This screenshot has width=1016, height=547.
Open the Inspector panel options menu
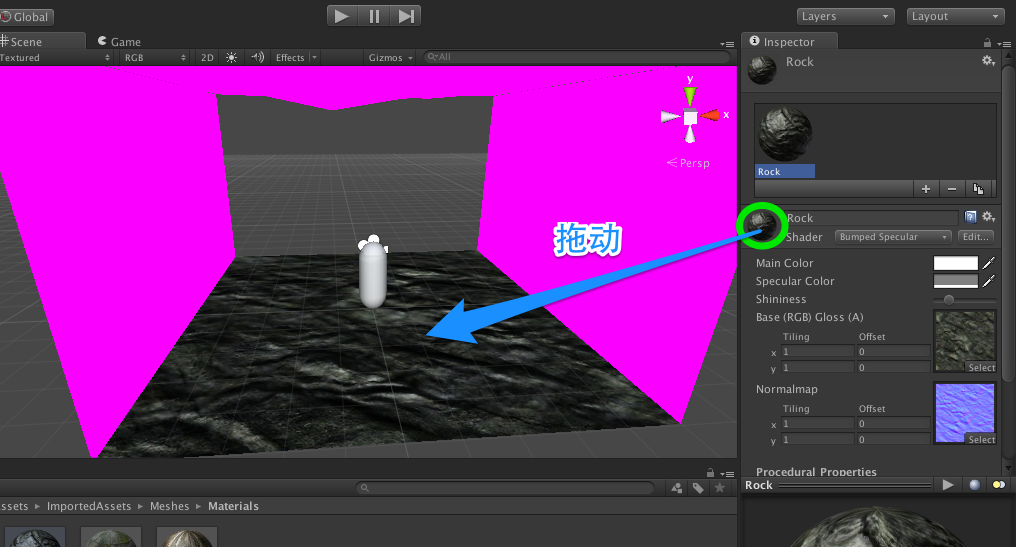tap(1004, 44)
